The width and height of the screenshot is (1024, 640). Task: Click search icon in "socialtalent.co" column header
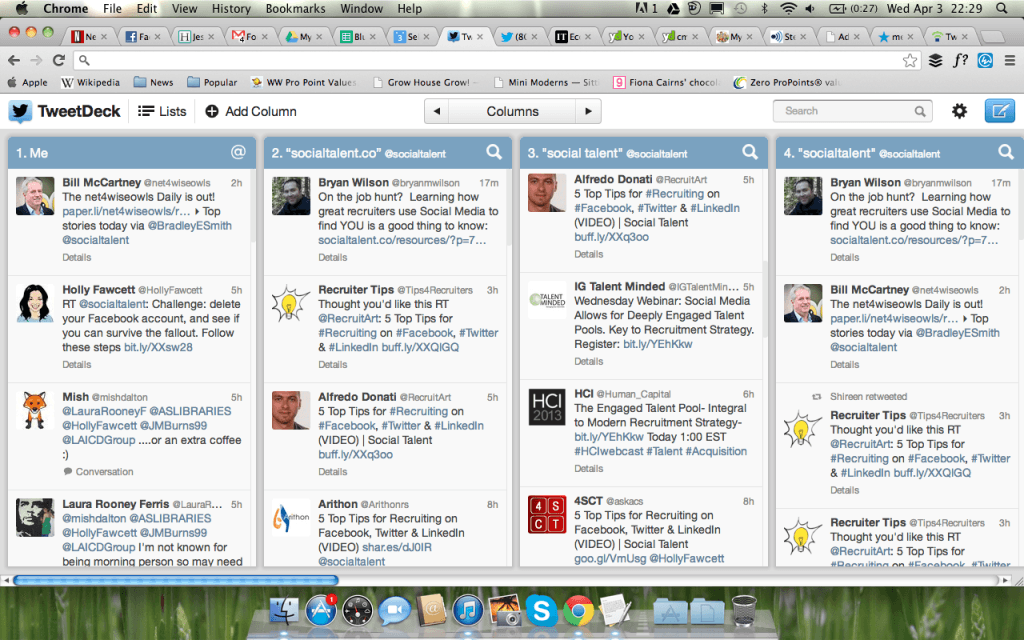pyautogui.click(x=494, y=152)
